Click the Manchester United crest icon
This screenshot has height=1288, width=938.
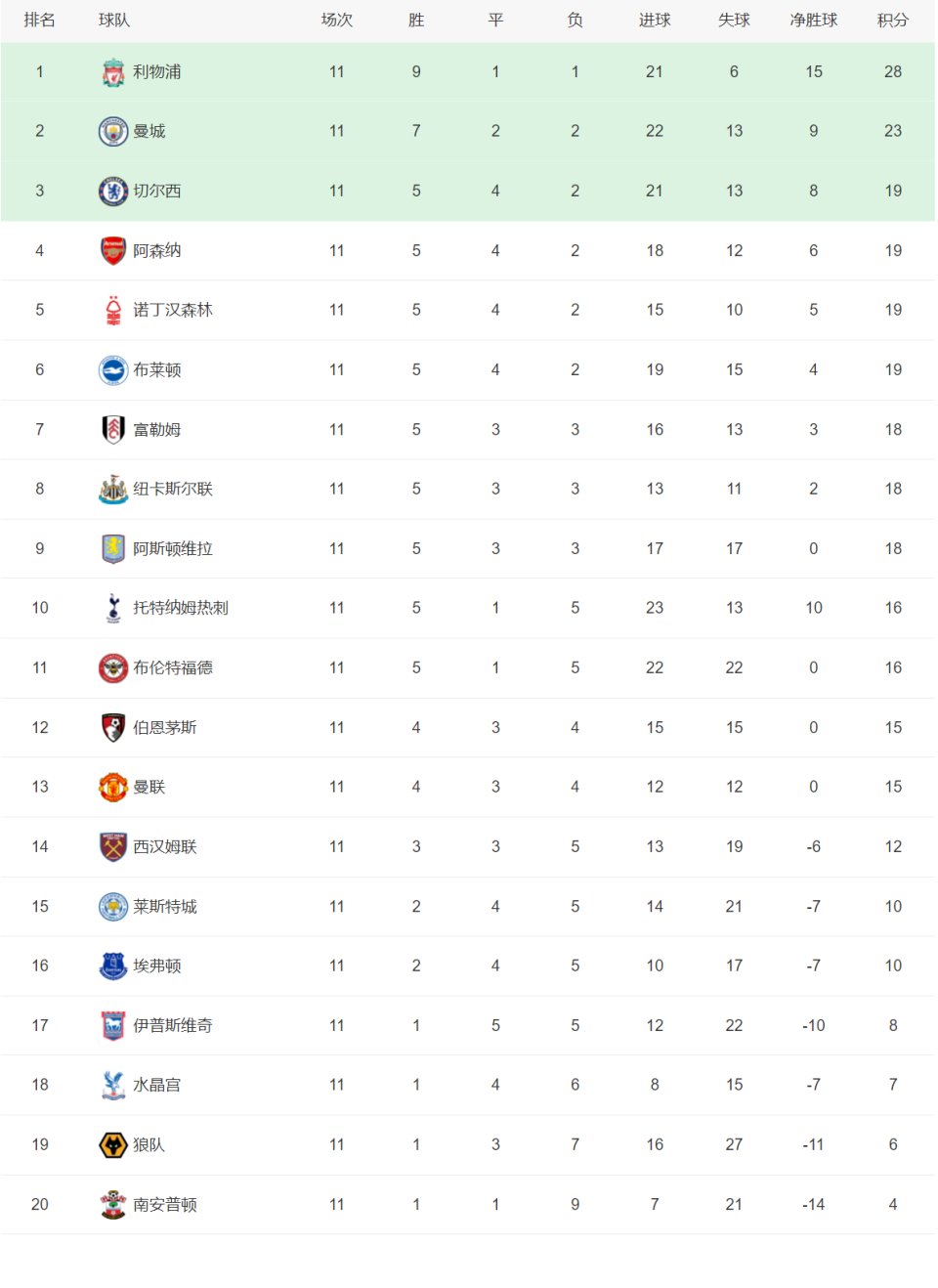(x=113, y=787)
